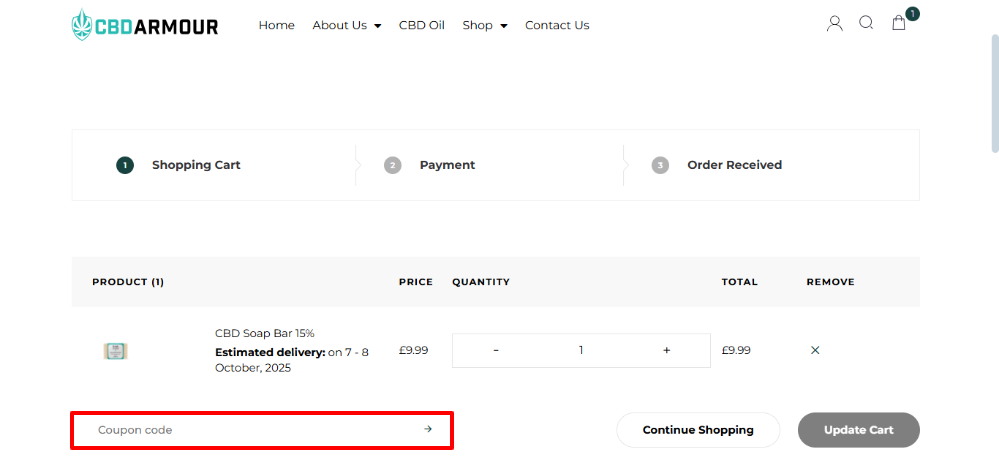Remove CBD Soap Bar with X icon

[x=815, y=350]
